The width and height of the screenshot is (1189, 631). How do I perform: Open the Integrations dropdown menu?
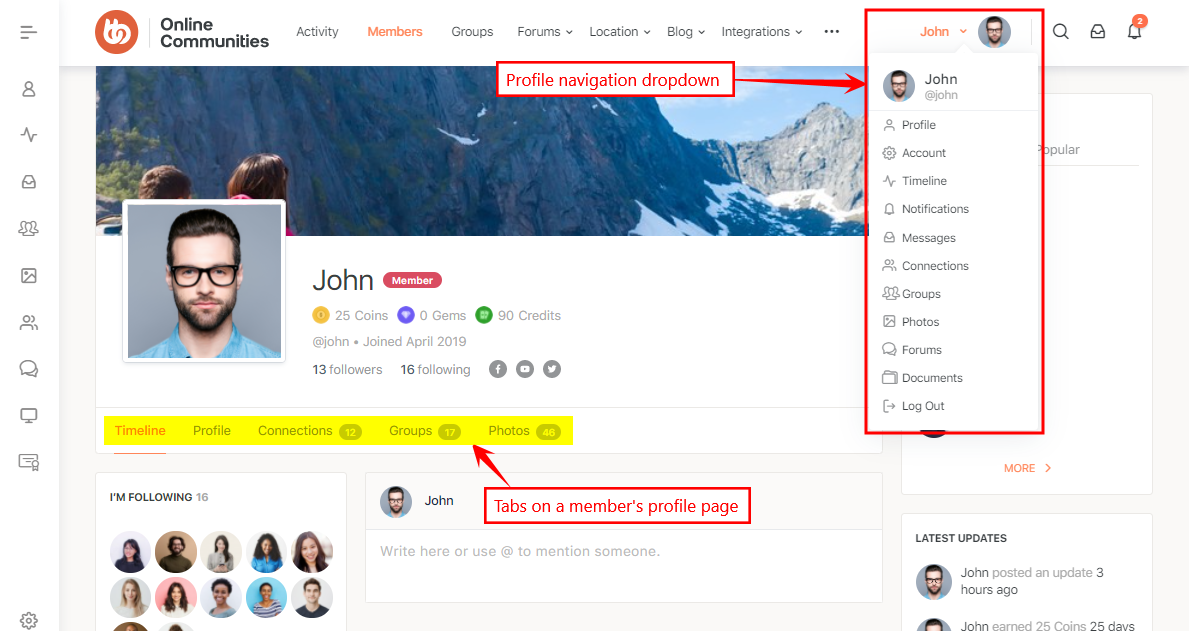click(761, 32)
